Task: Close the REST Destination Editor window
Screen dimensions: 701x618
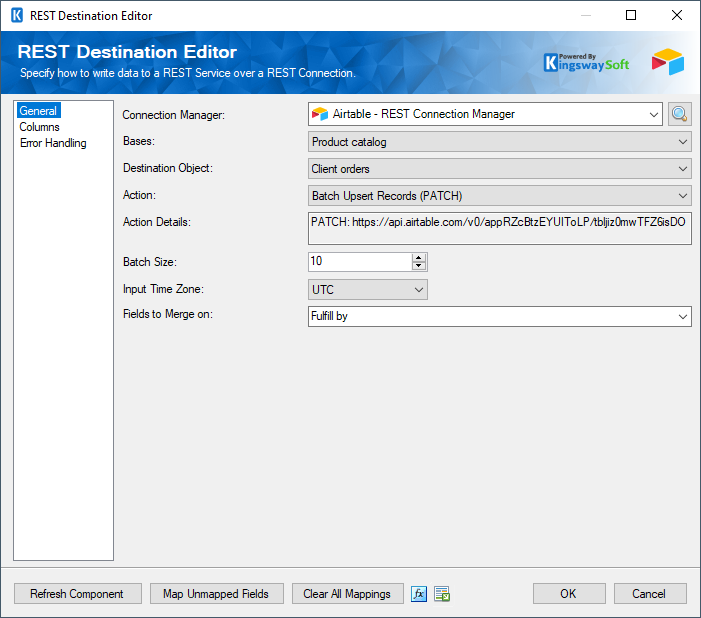Action: [x=677, y=15]
